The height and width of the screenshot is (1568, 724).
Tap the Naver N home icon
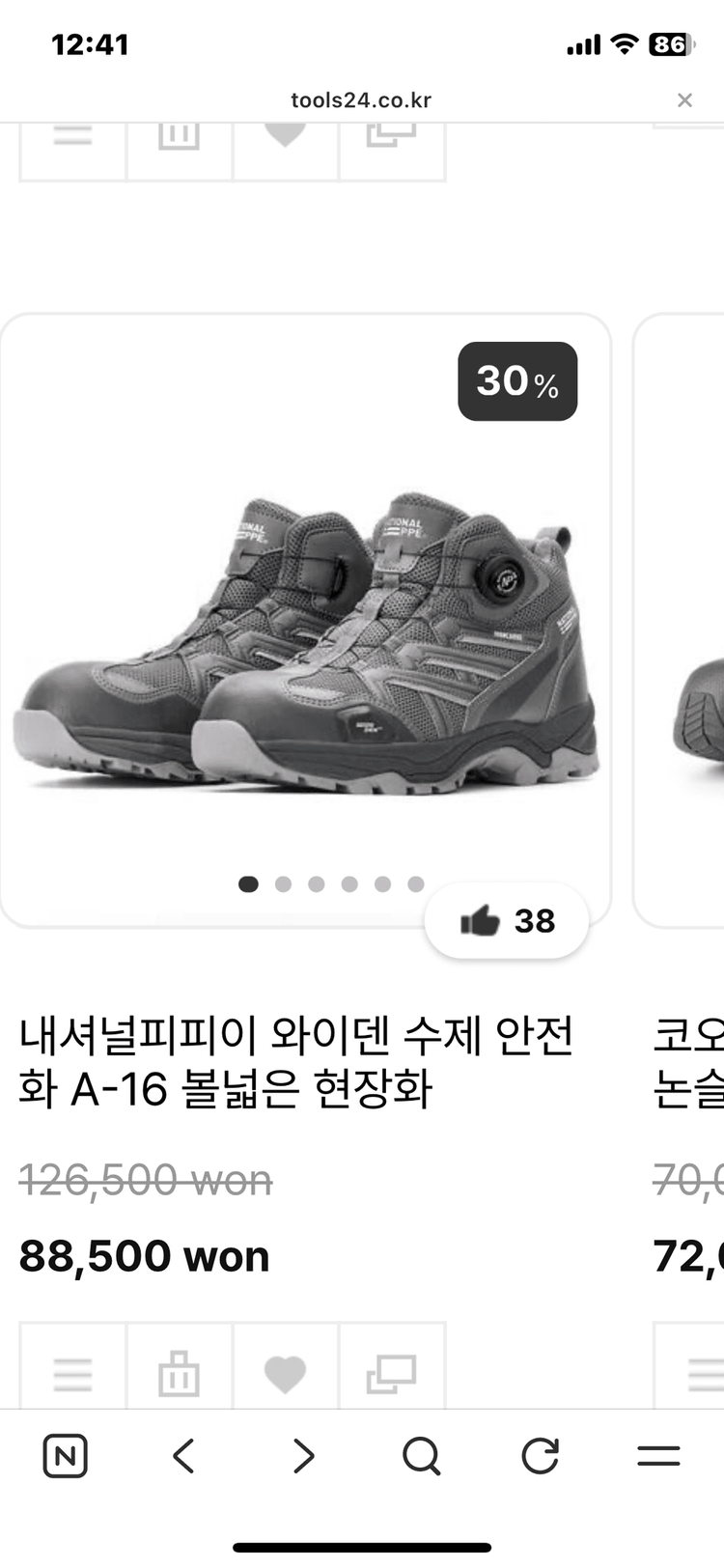point(66,1456)
